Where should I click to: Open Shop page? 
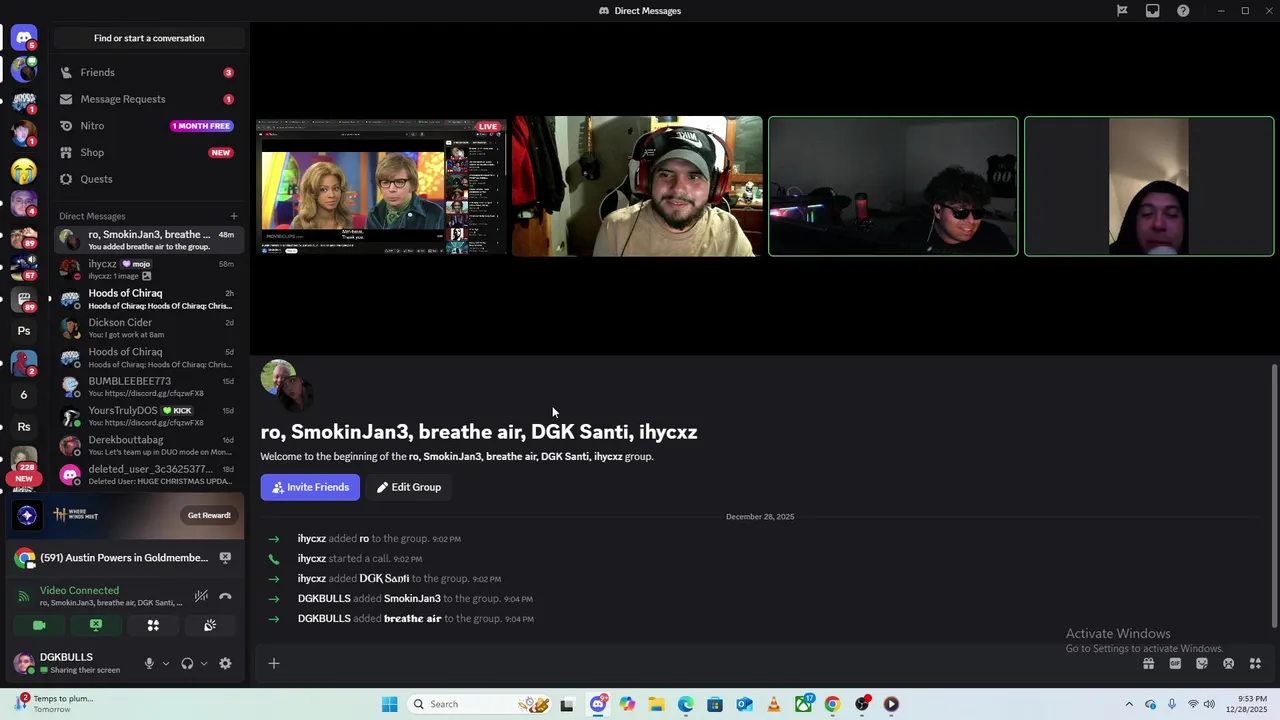pyautogui.click(x=148, y=152)
